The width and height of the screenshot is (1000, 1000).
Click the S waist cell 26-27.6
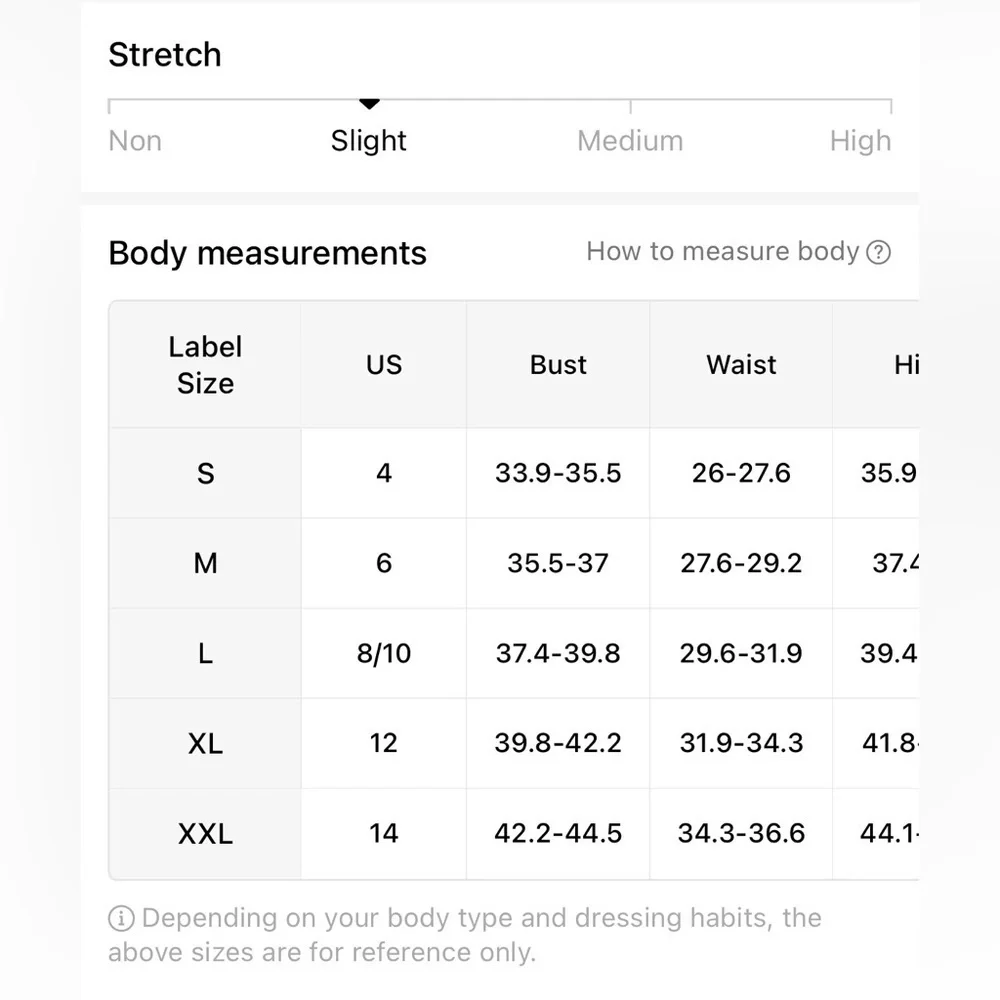pos(741,473)
